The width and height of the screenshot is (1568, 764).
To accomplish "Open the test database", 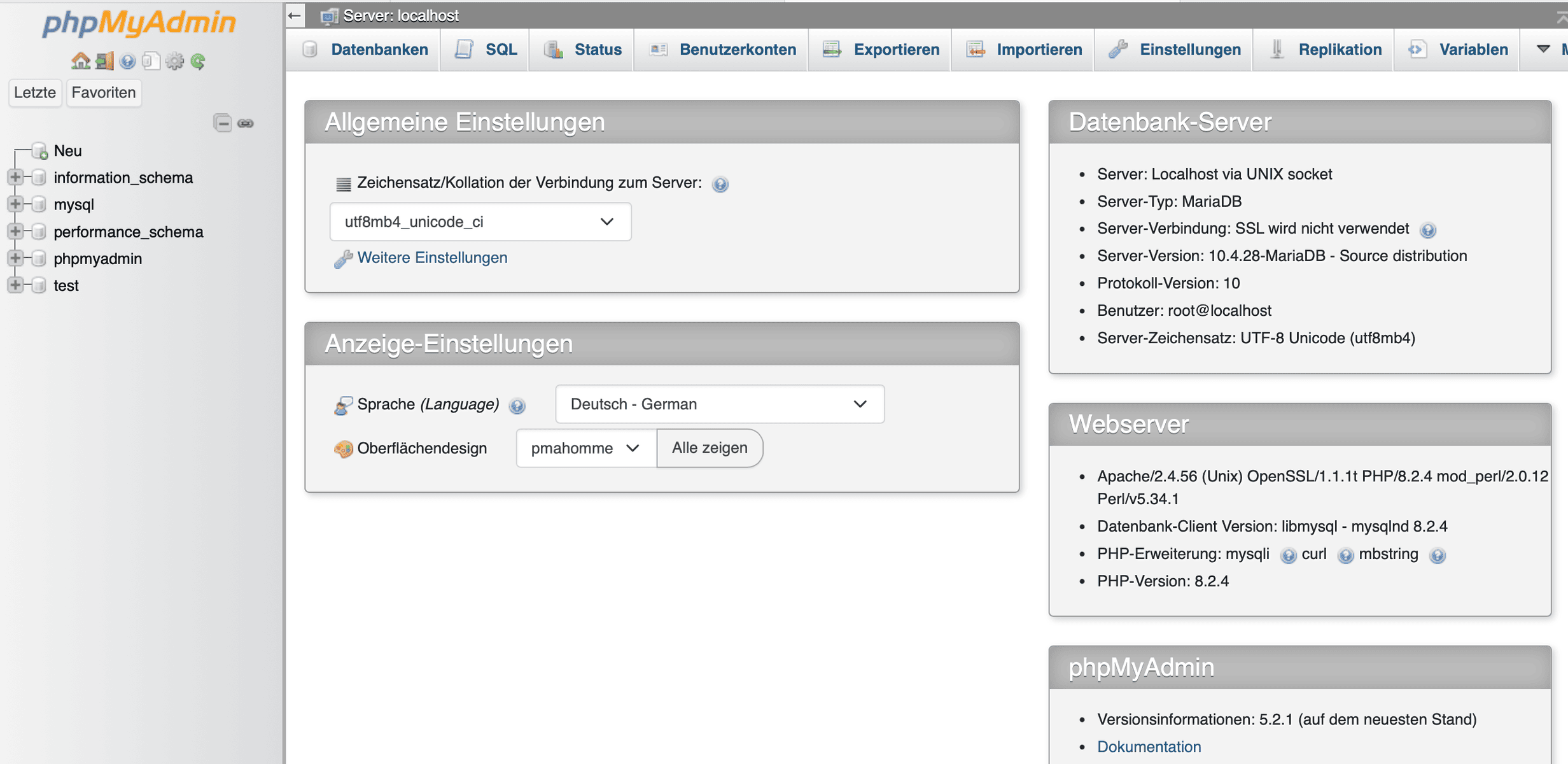I will point(66,285).
